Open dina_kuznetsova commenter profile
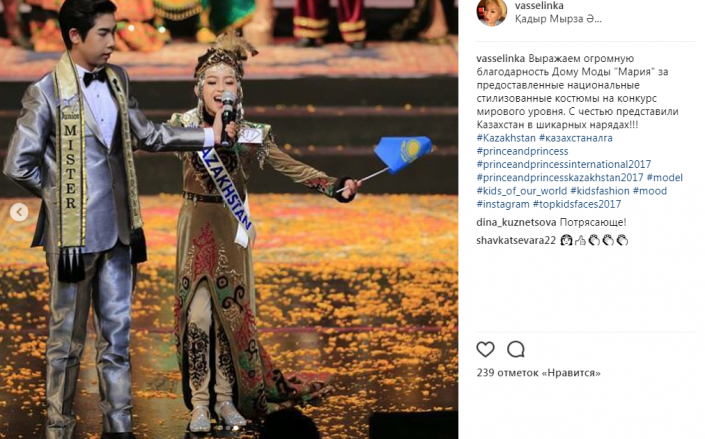The image size is (705, 439). 517,222
